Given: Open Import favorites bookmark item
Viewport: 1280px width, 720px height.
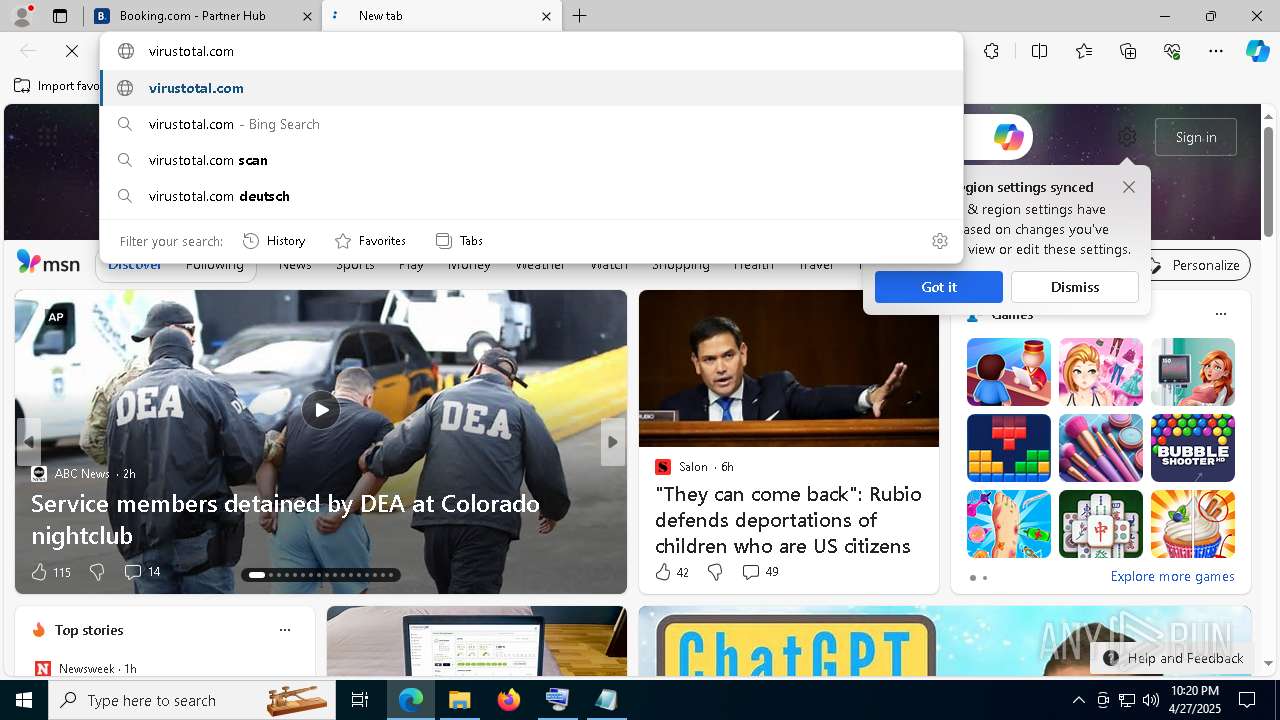Looking at the screenshot, I should 57,86.
